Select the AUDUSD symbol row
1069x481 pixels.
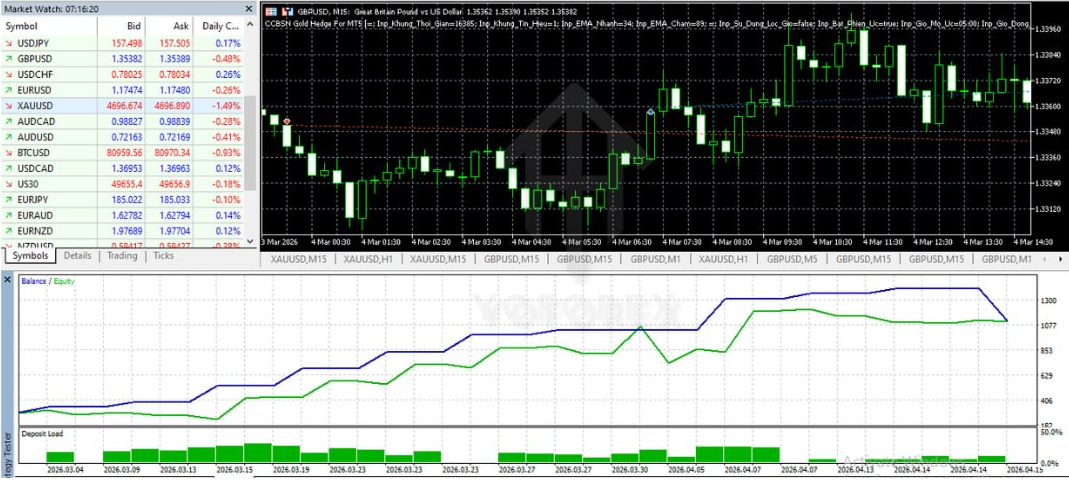tap(123, 137)
